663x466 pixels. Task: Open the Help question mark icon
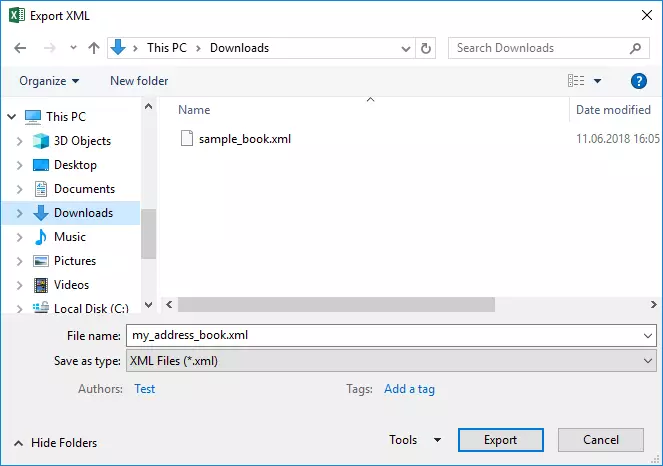[x=638, y=81]
